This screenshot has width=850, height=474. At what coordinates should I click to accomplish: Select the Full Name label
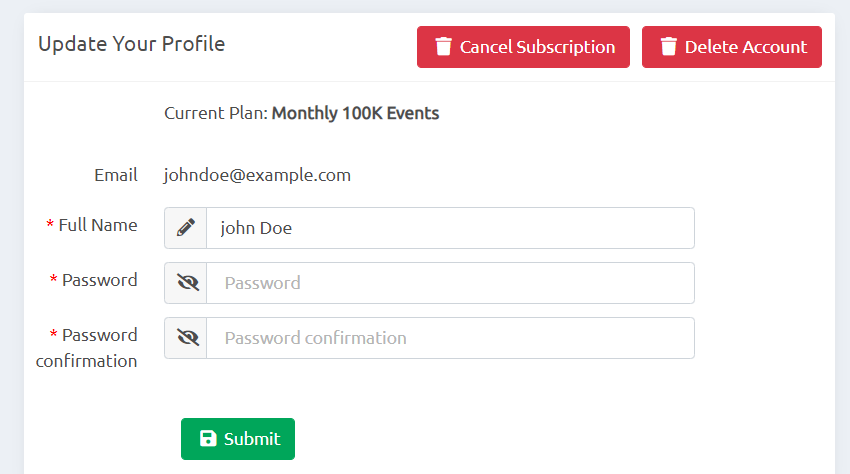[x=98, y=225]
